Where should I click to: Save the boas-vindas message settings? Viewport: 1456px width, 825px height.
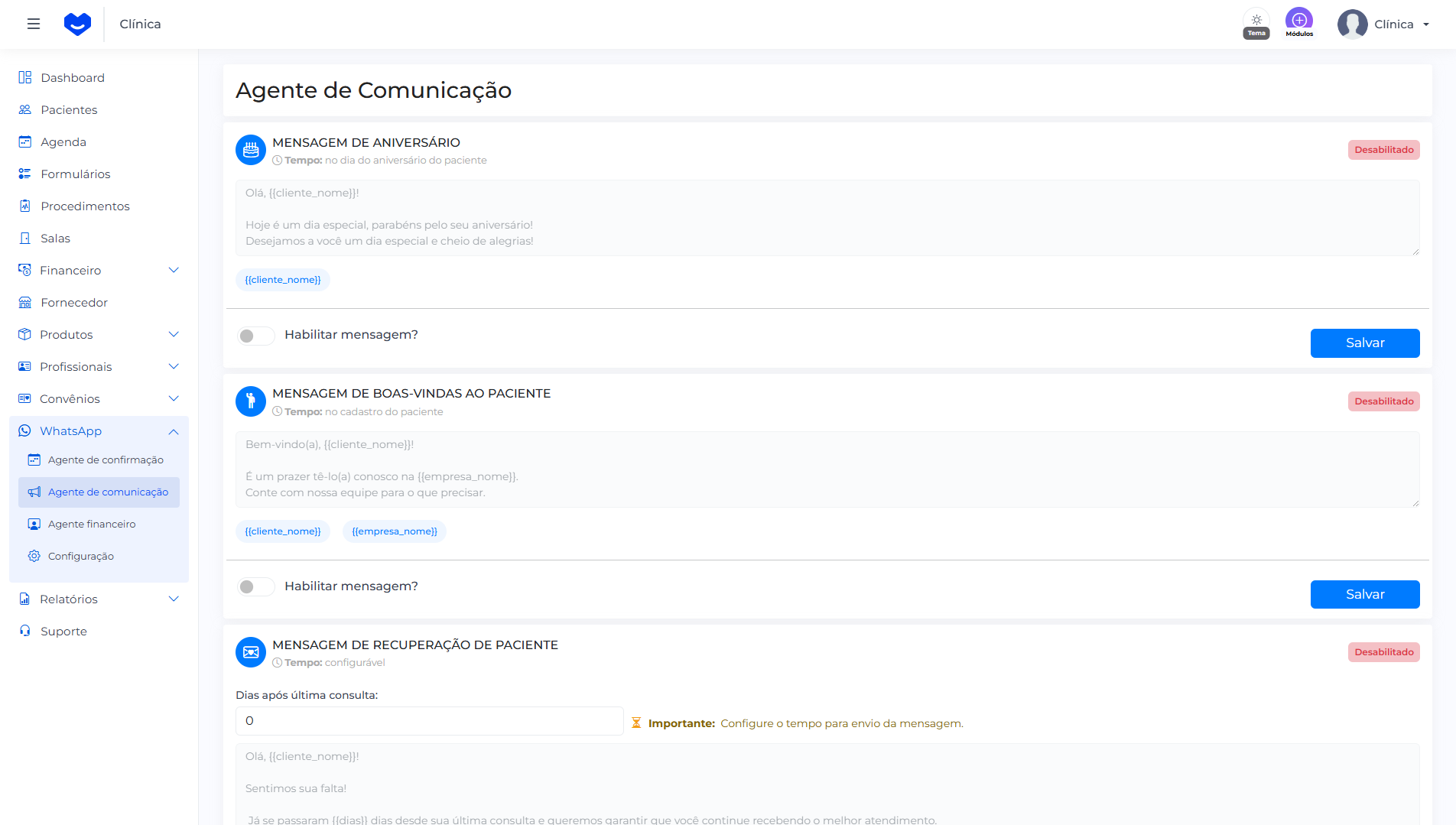[x=1364, y=595]
